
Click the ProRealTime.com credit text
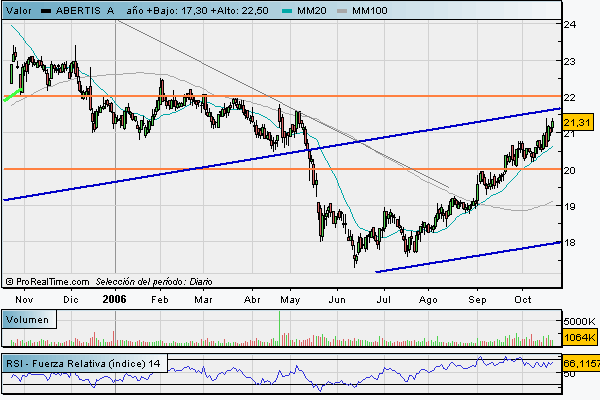52,282
